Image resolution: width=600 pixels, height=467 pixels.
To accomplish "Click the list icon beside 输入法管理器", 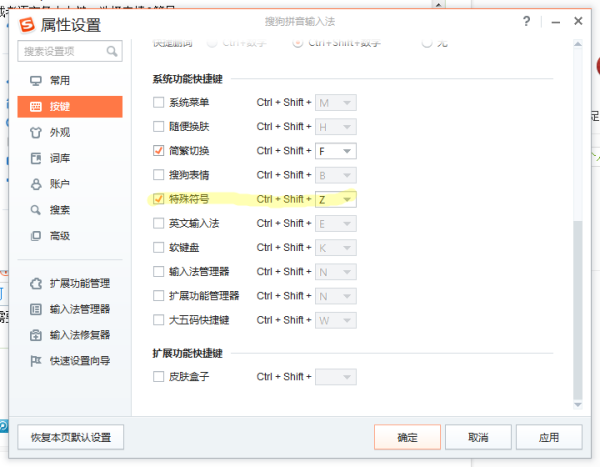I will 36,309.
